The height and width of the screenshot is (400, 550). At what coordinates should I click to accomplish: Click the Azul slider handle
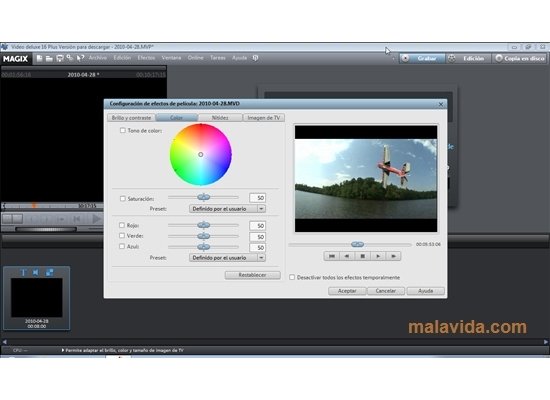(203, 247)
